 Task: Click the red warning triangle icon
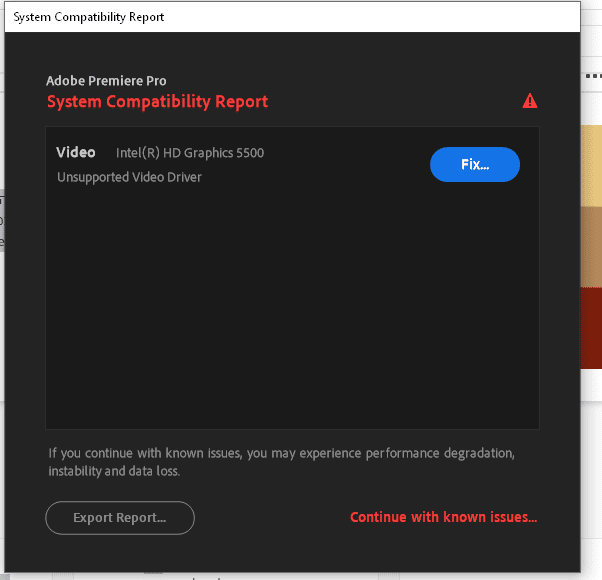530,101
